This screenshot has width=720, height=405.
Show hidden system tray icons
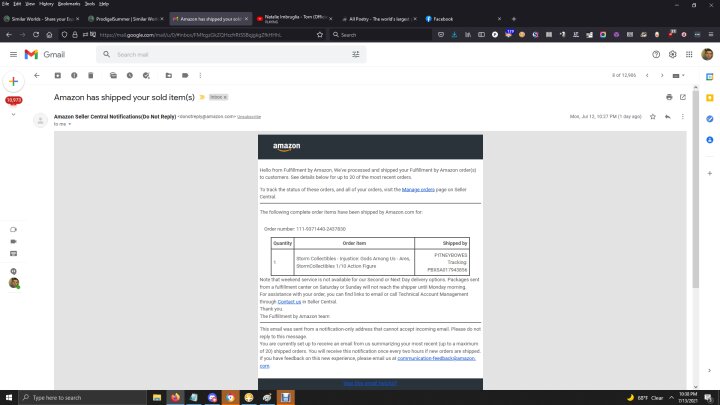point(671,397)
